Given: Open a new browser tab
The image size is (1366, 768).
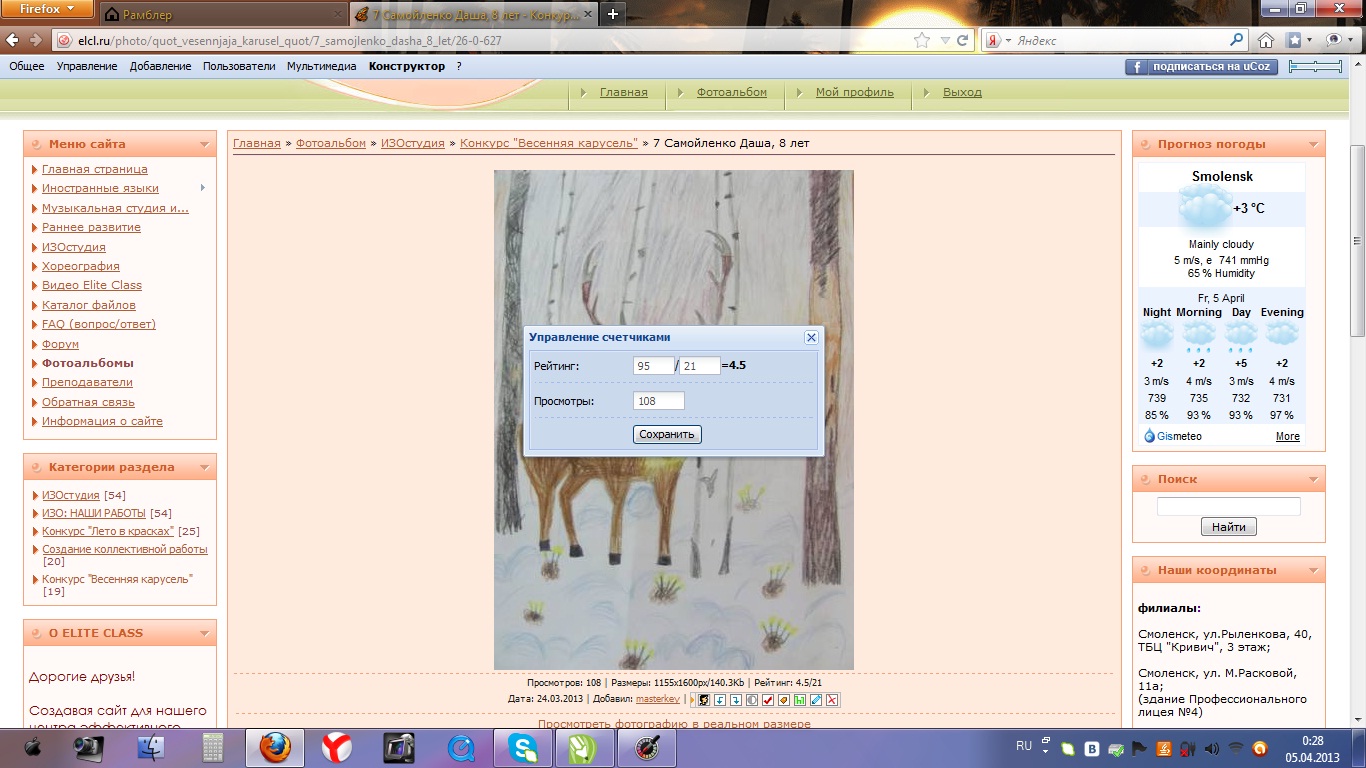Looking at the screenshot, I should tap(612, 14).
